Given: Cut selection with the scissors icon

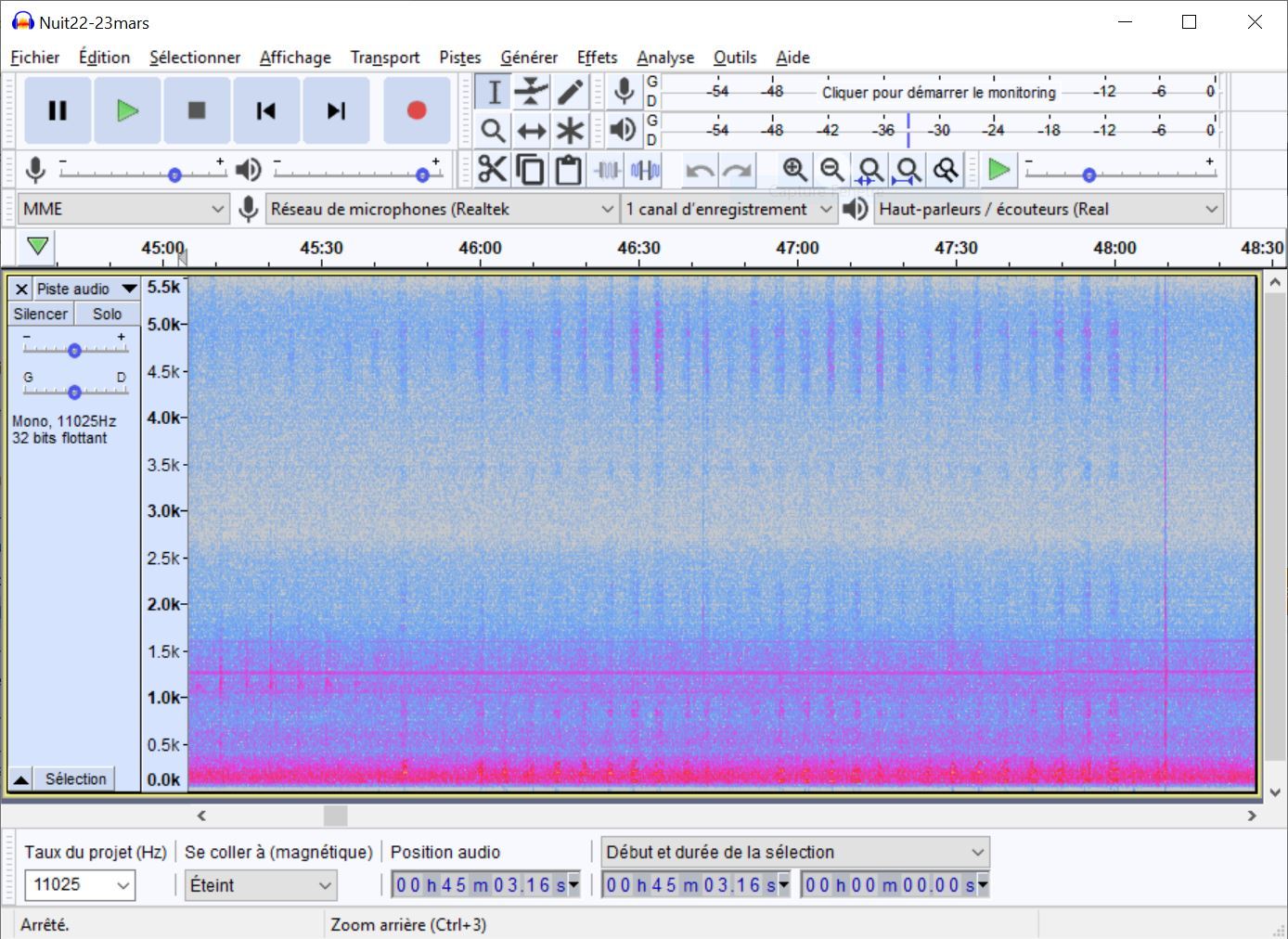Looking at the screenshot, I should coord(493,170).
